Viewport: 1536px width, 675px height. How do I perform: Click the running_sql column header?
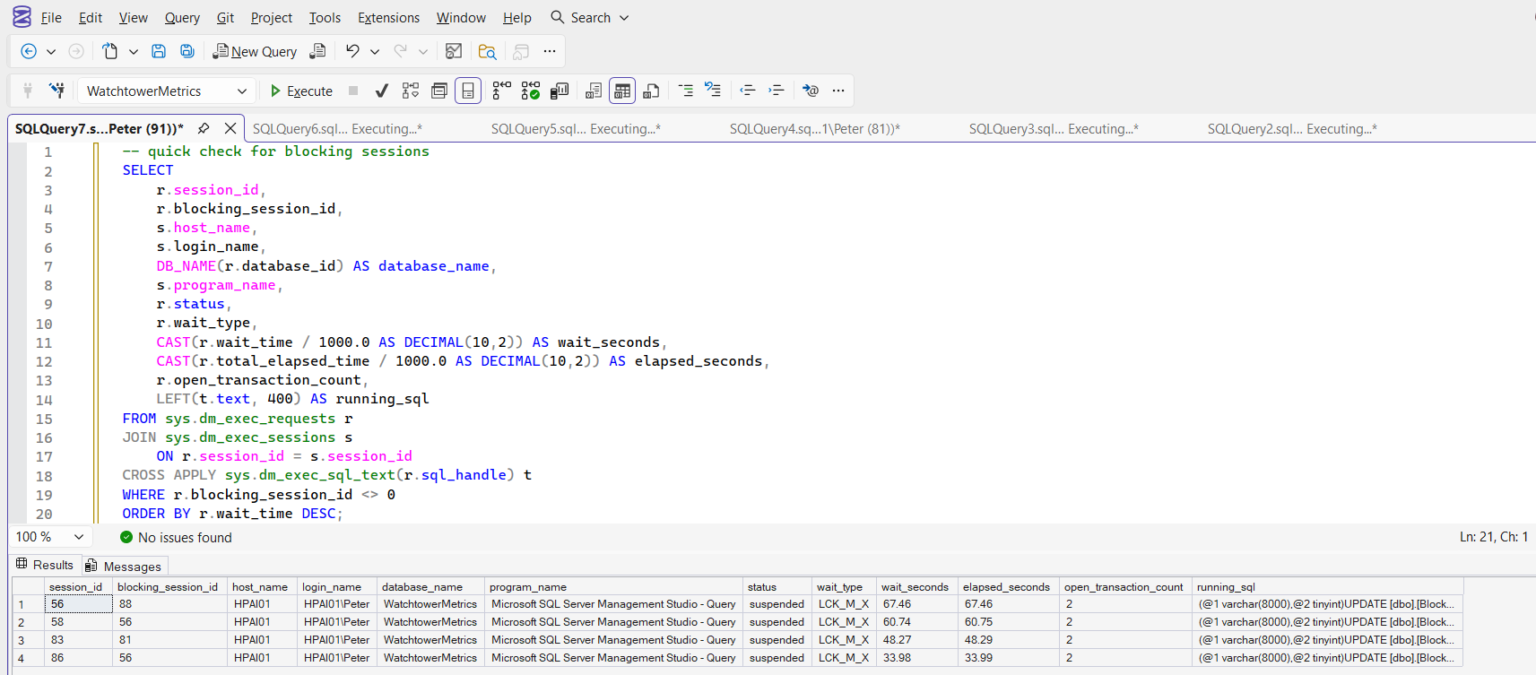point(1328,587)
